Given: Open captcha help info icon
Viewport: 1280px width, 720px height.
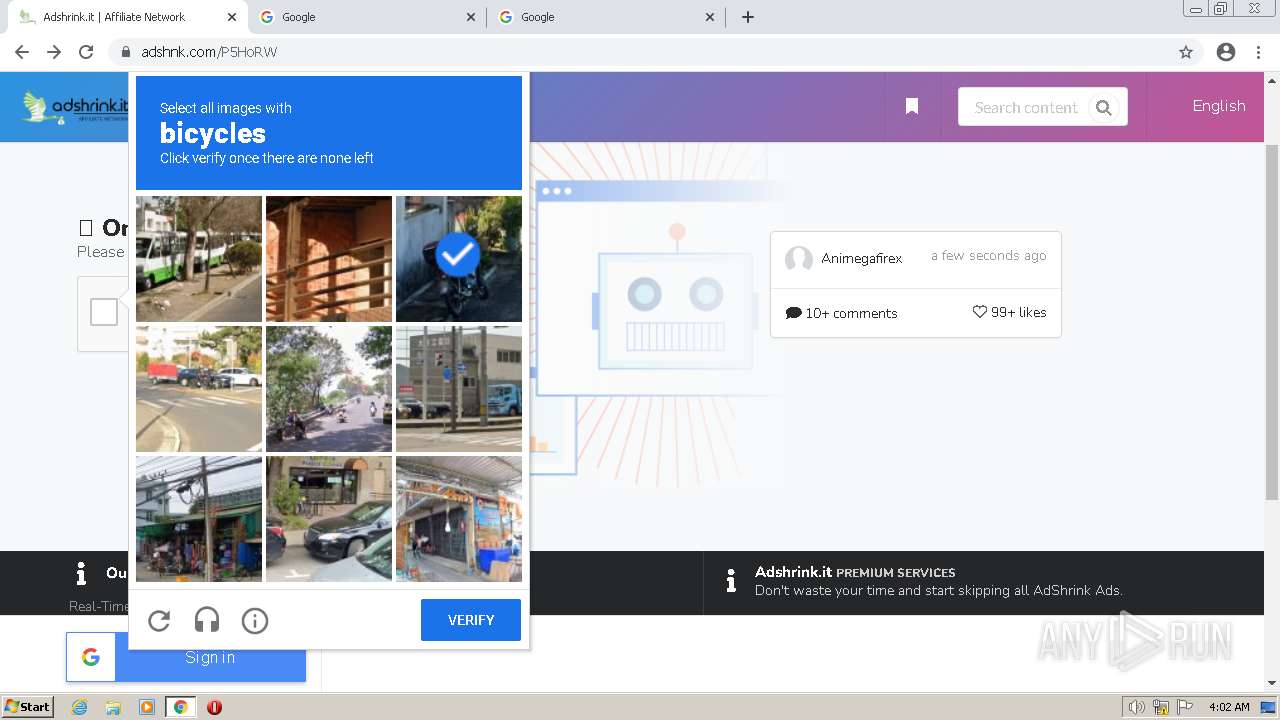Looking at the screenshot, I should click(255, 621).
